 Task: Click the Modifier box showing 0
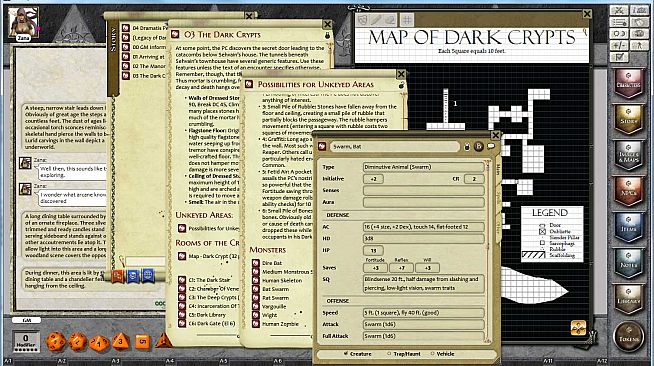26,341
